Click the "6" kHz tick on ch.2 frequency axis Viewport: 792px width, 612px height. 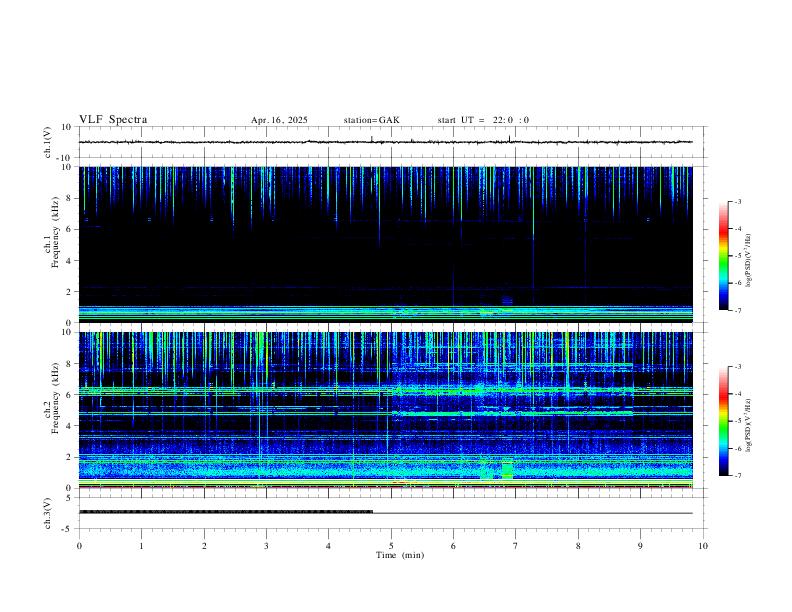[69, 394]
